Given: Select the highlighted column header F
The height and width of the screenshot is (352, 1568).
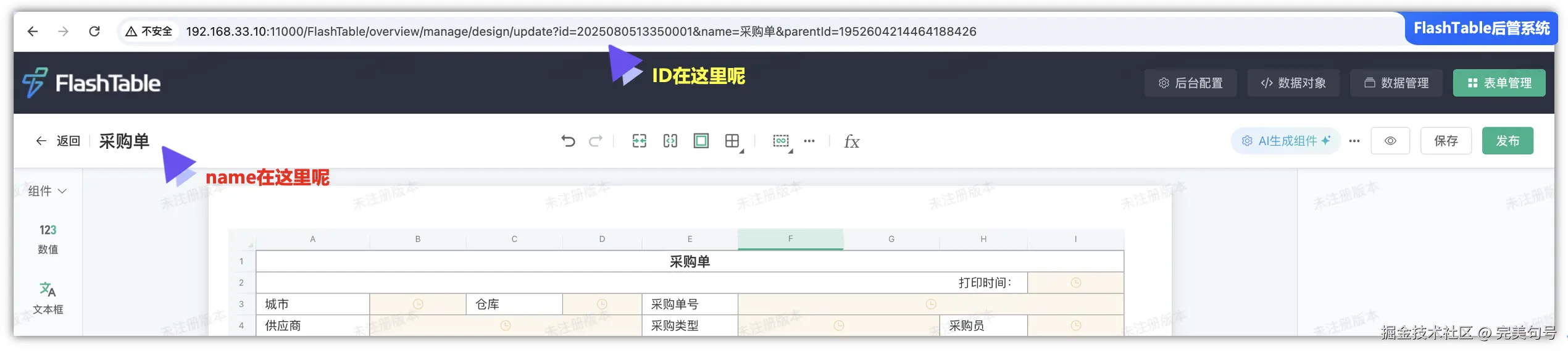Looking at the screenshot, I should click(790, 239).
